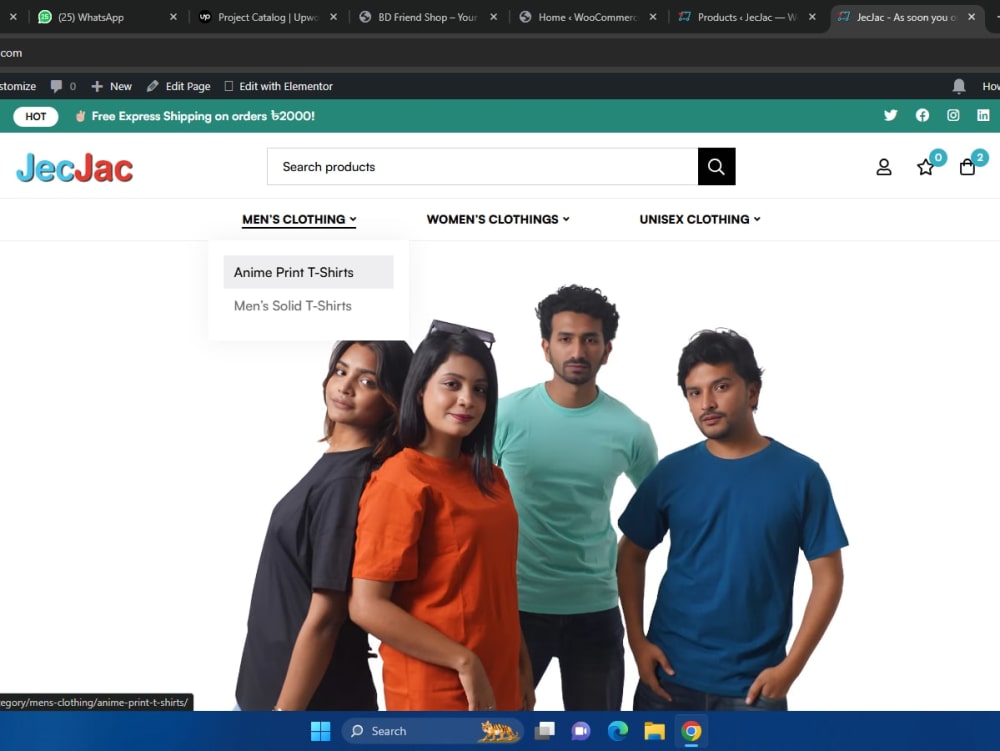Open File Explorer from the taskbar
The height and width of the screenshot is (751, 1000).
tap(654, 731)
